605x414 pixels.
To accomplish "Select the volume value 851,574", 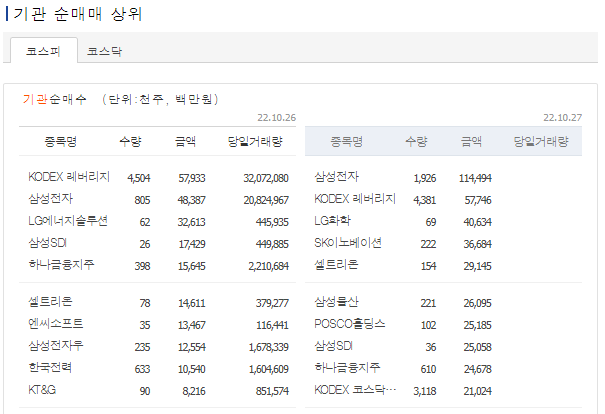I will [272, 391].
